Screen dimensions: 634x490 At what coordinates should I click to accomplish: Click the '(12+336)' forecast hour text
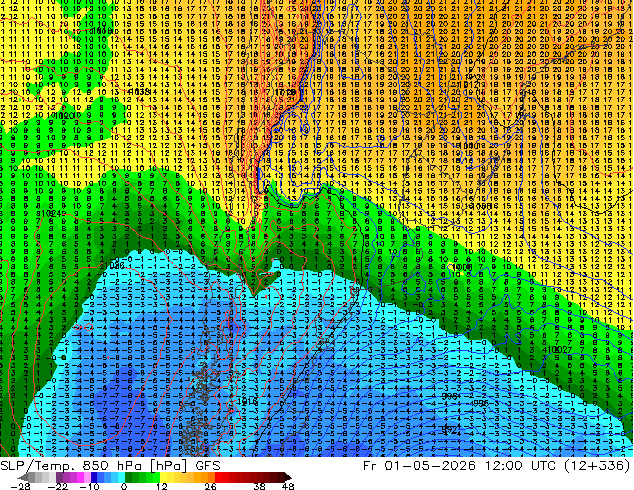(x=599, y=466)
